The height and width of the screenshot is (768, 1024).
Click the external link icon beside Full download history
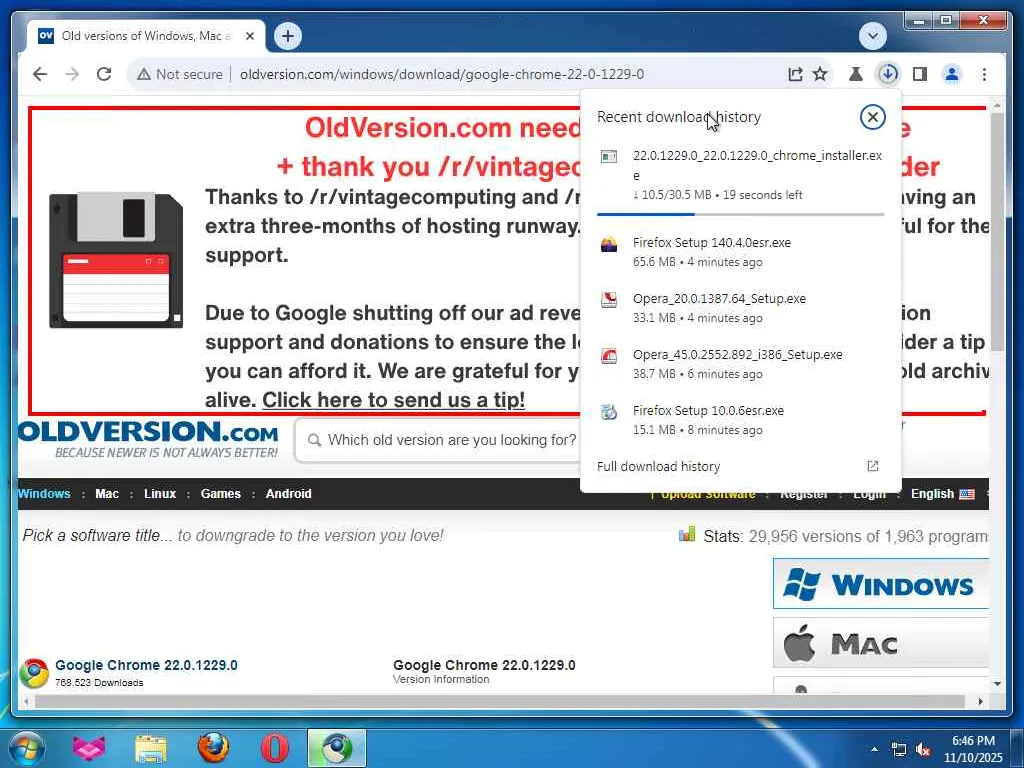click(x=872, y=466)
